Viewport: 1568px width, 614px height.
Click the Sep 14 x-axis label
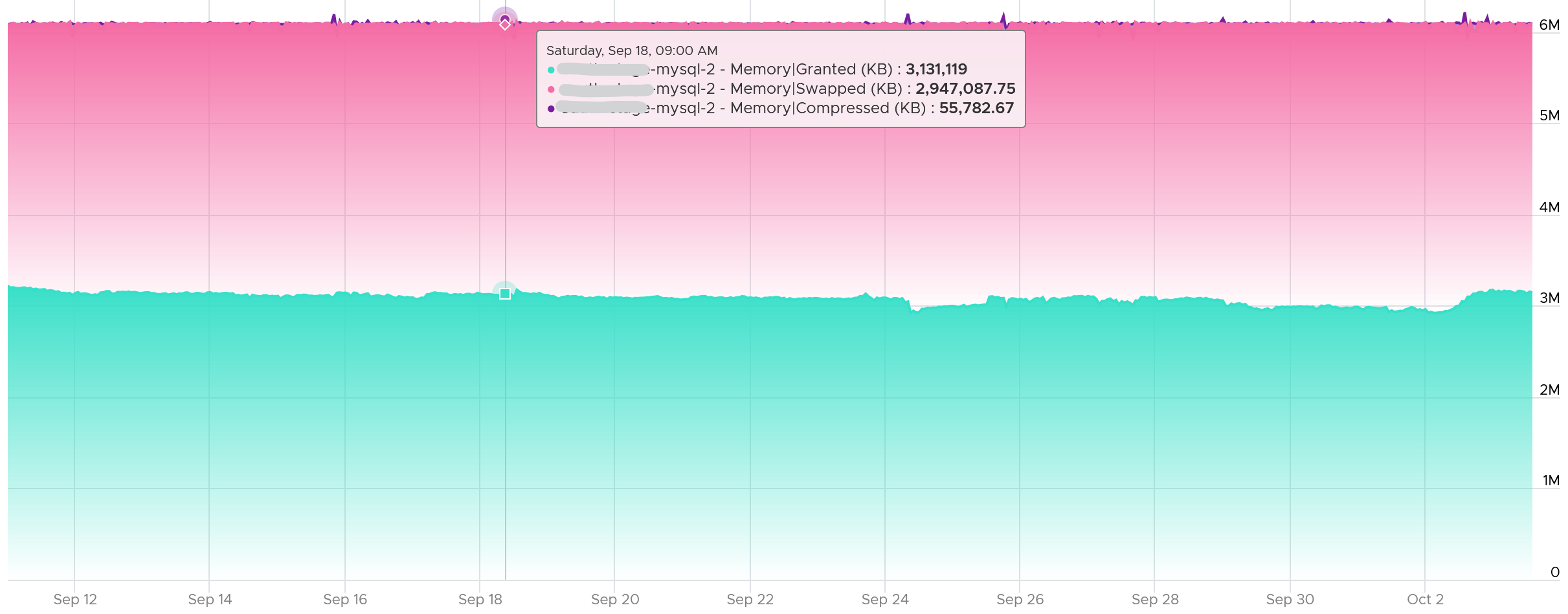(210, 599)
